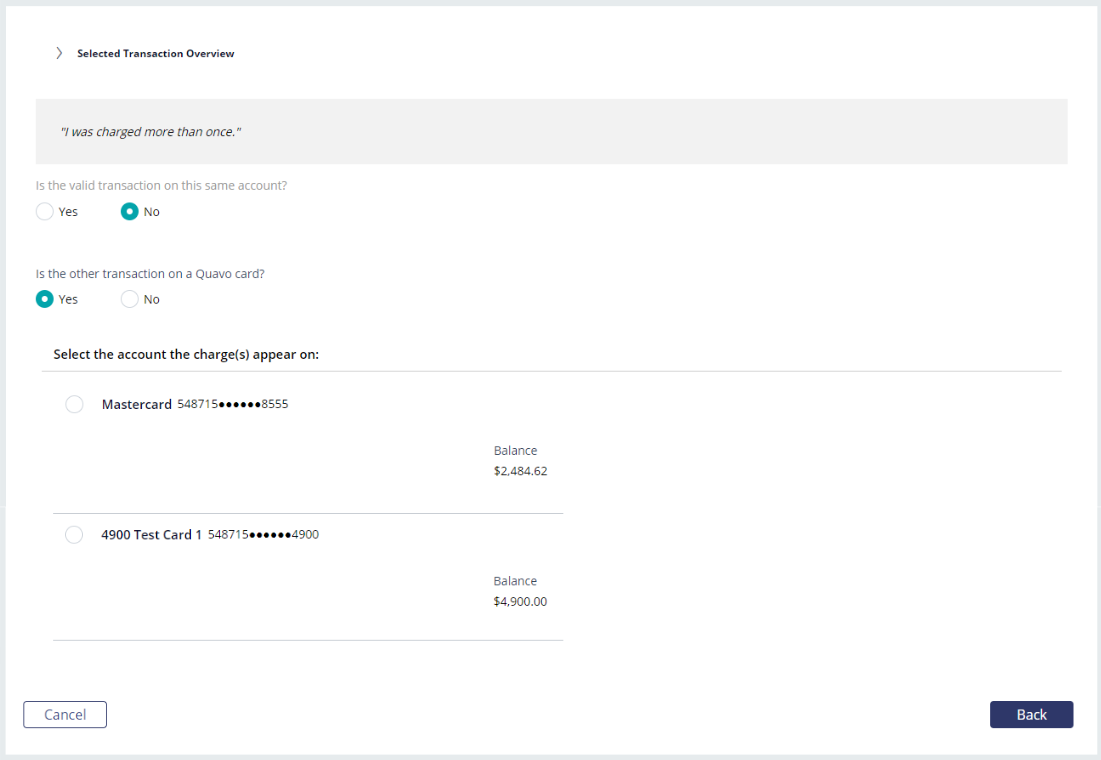Click card number 548715••••••8555
The height and width of the screenshot is (760, 1101).
click(232, 405)
